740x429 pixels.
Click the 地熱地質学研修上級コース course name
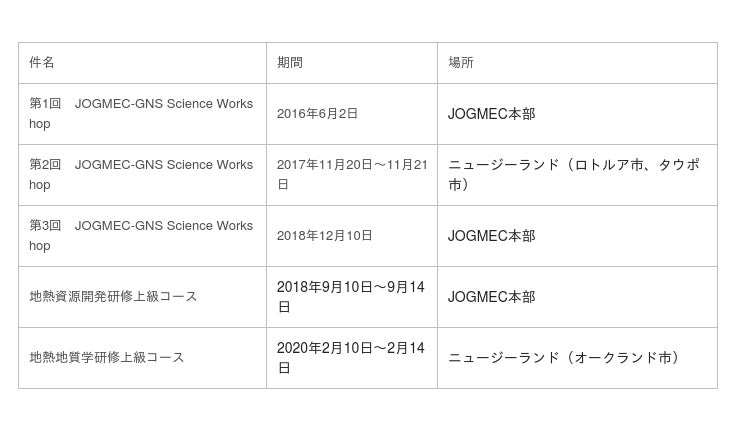point(107,358)
